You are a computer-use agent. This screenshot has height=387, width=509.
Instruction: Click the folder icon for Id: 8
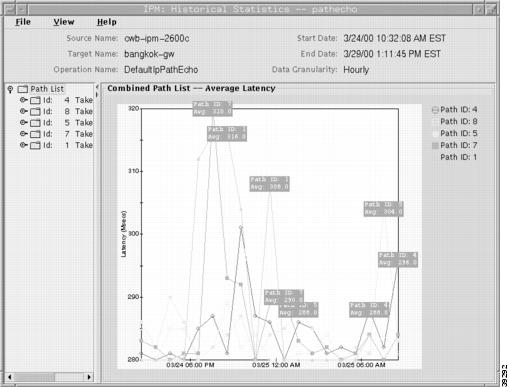pos(35,112)
